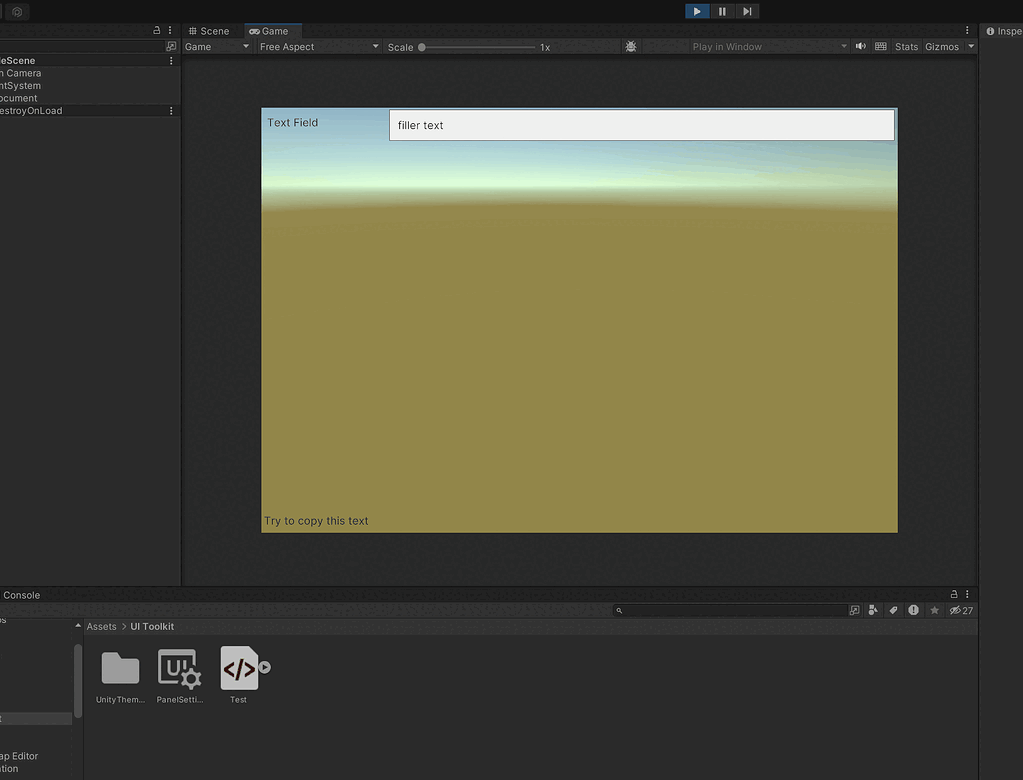The width and height of the screenshot is (1023, 780).
Task: Open the Game view kebab options menu
Action: point(966,30)
